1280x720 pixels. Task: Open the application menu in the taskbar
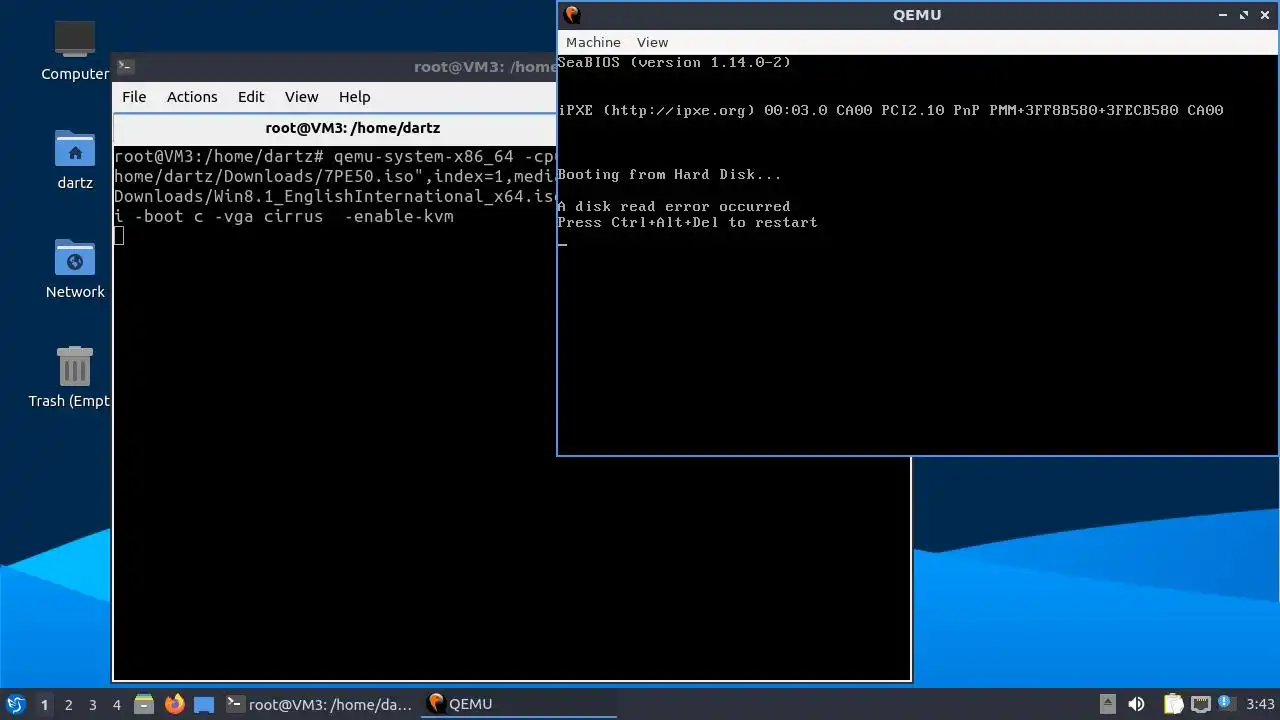point(15,704)
